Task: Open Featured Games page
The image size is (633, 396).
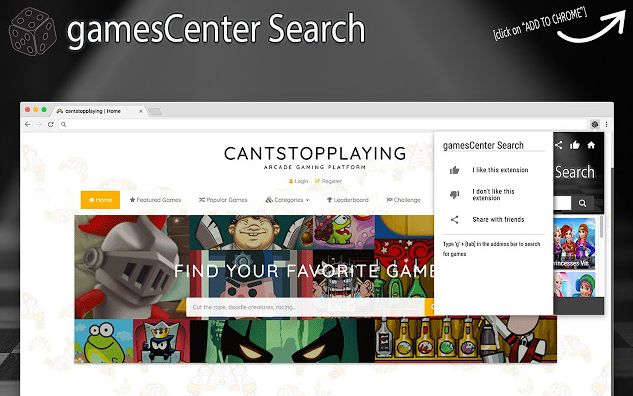Action: click(x=155, y=200)
